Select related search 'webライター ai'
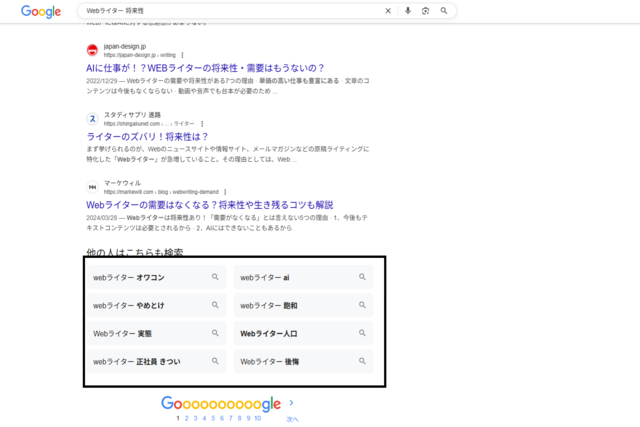 [303, 277]
